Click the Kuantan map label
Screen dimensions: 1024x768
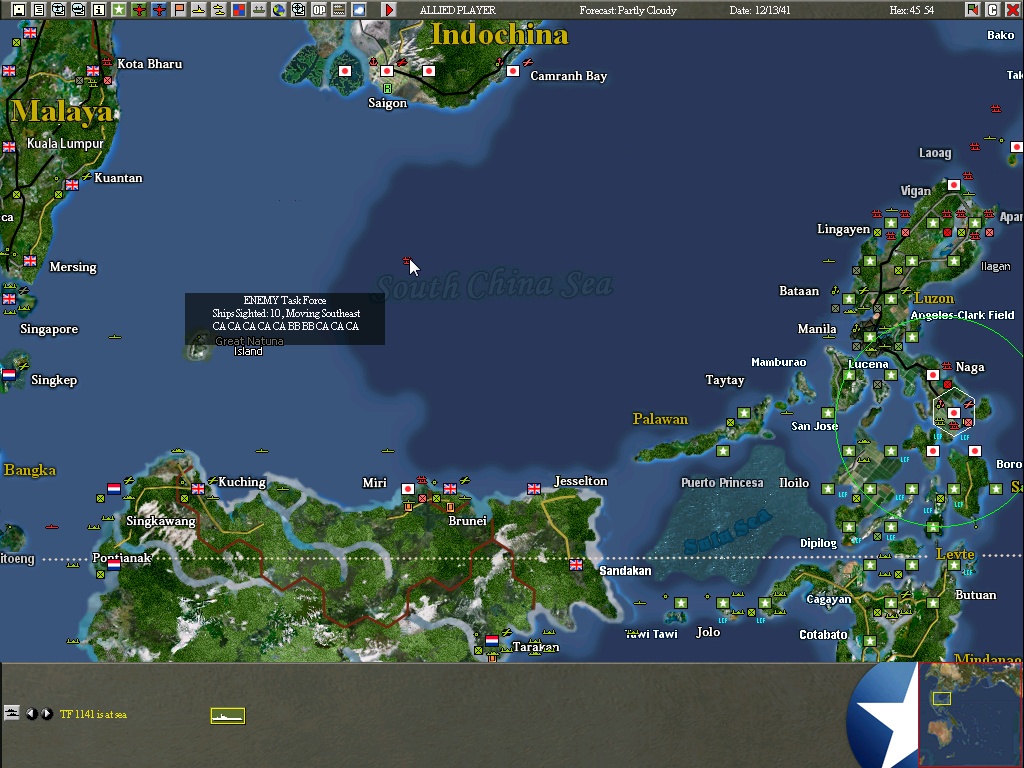click(118, 178)
